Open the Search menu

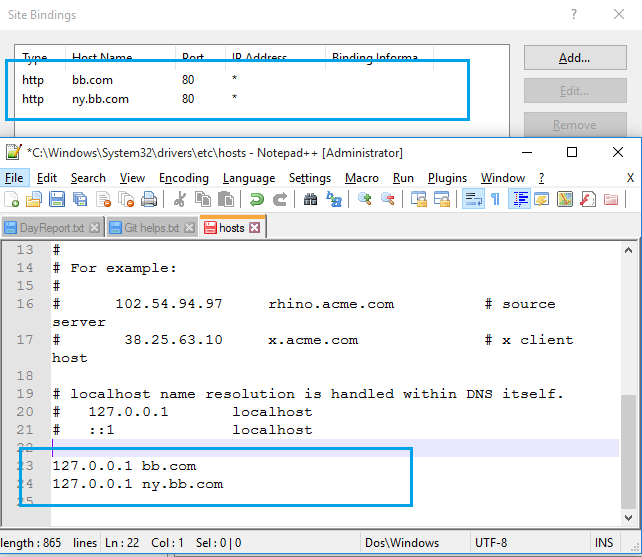point(88,178)
